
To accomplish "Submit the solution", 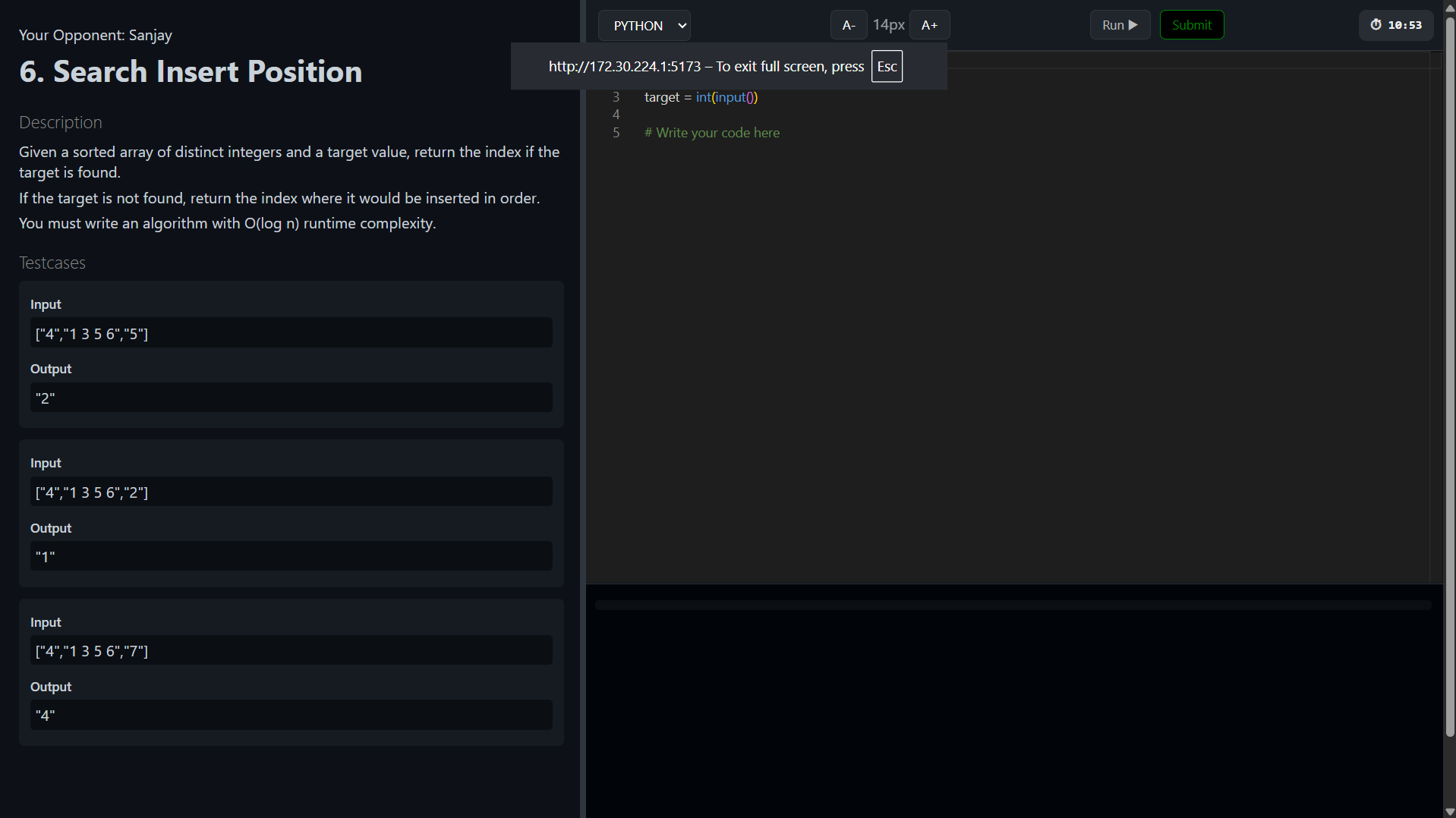I will pyautogui.click(x=1192, y=25).
